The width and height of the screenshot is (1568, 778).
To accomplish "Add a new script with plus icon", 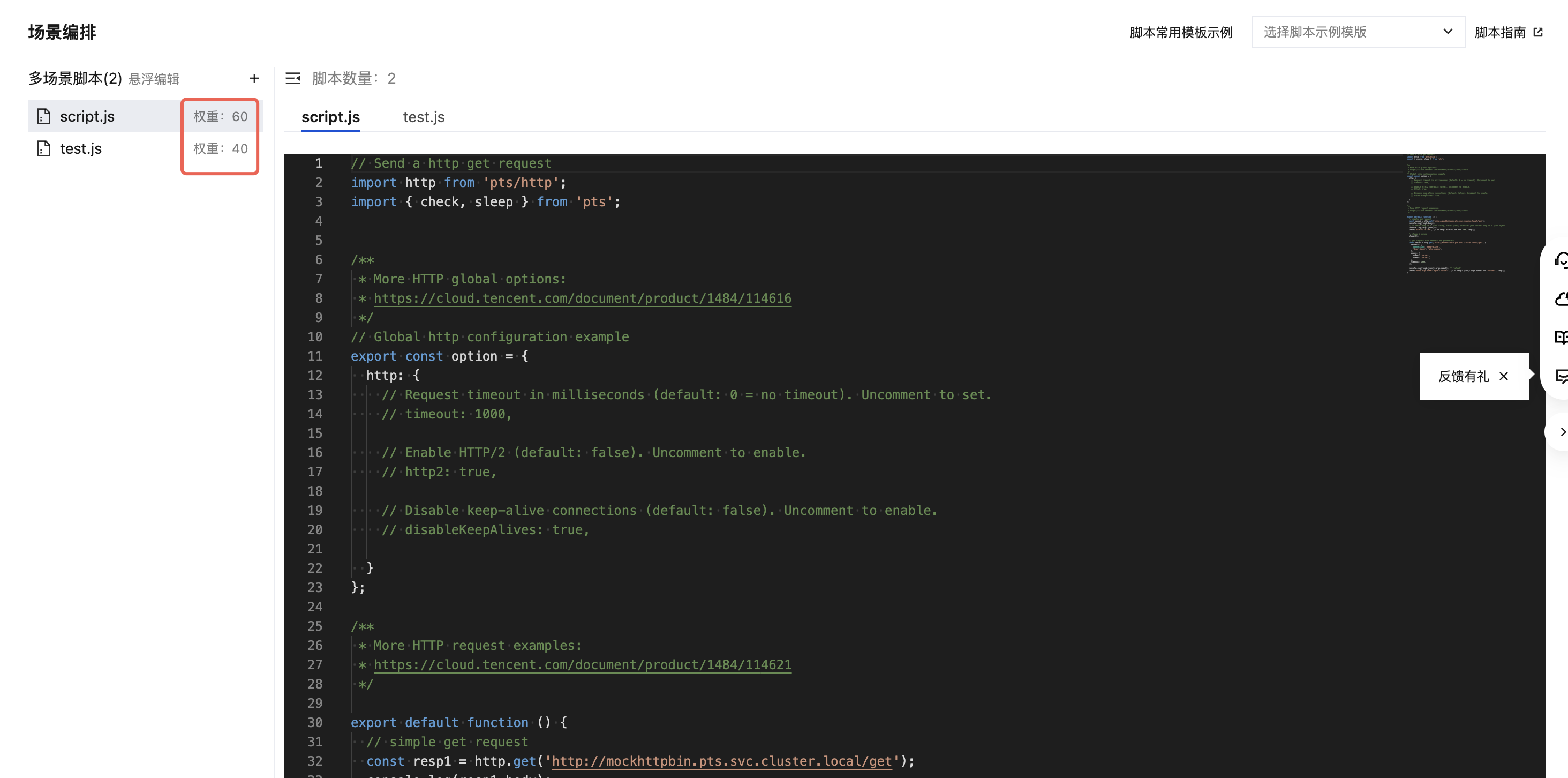I will point(254,78).
